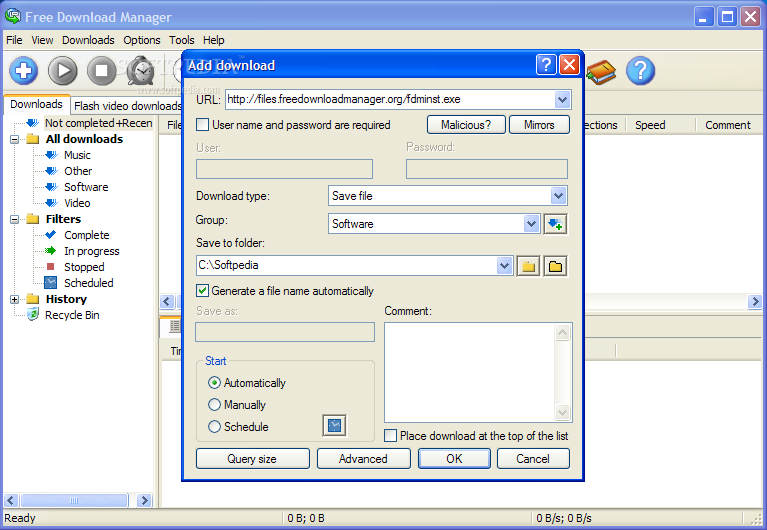767x530 pixels.
Task: Select the Scheduled filter
Action: 89,283
